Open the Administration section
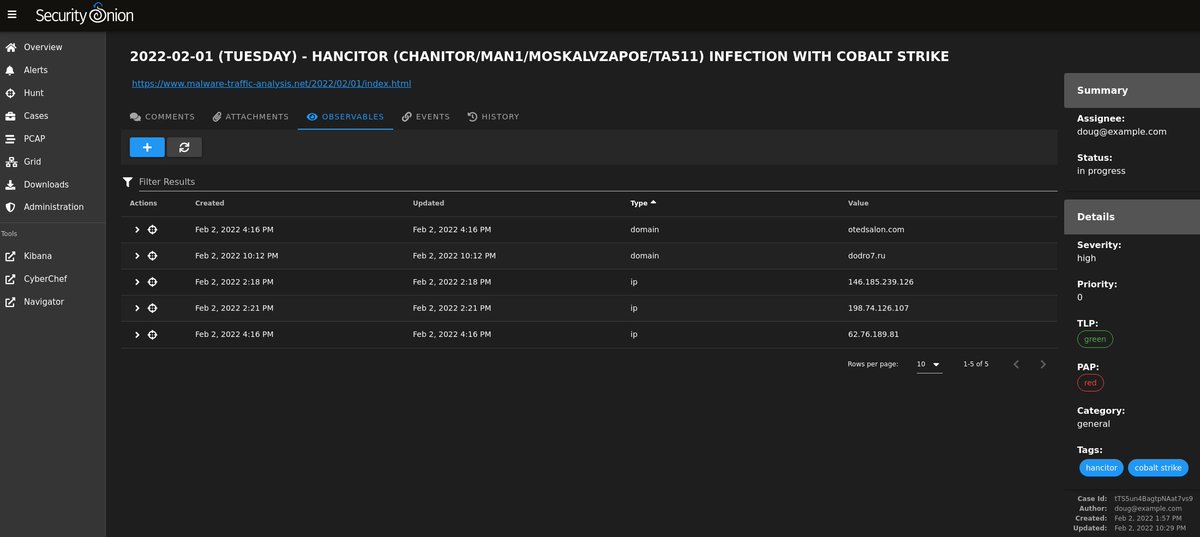Screen dimensions: 1200x537 click(52, 207)
